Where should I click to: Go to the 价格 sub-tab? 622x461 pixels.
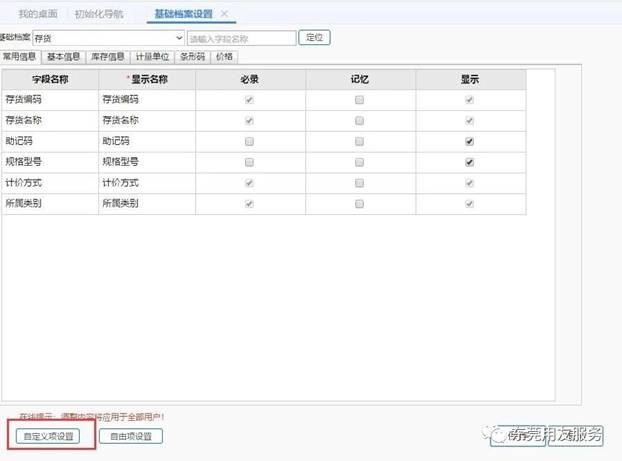click(x=225, y=57)
